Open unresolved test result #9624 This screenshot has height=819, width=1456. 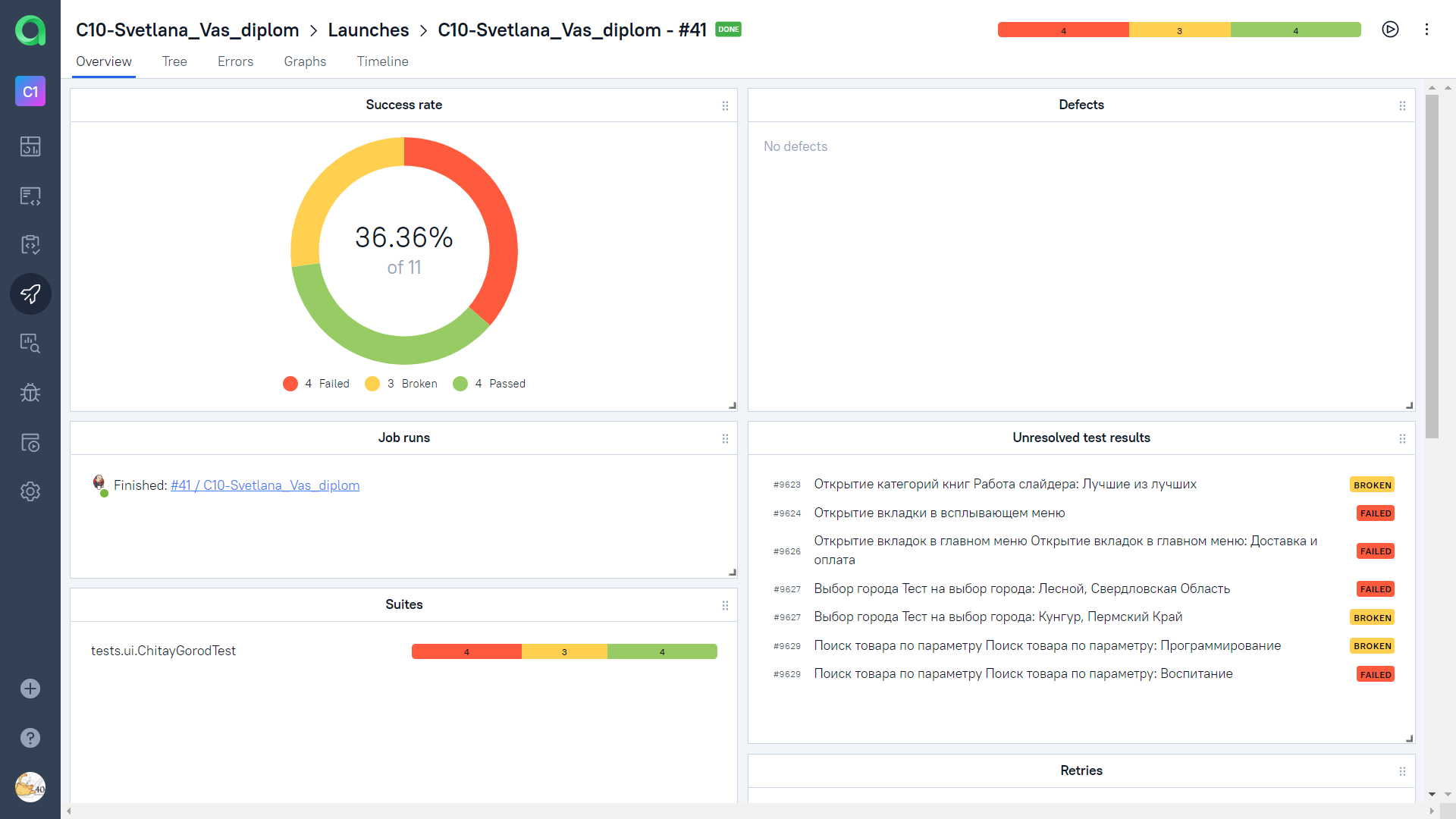pos(939,513)
